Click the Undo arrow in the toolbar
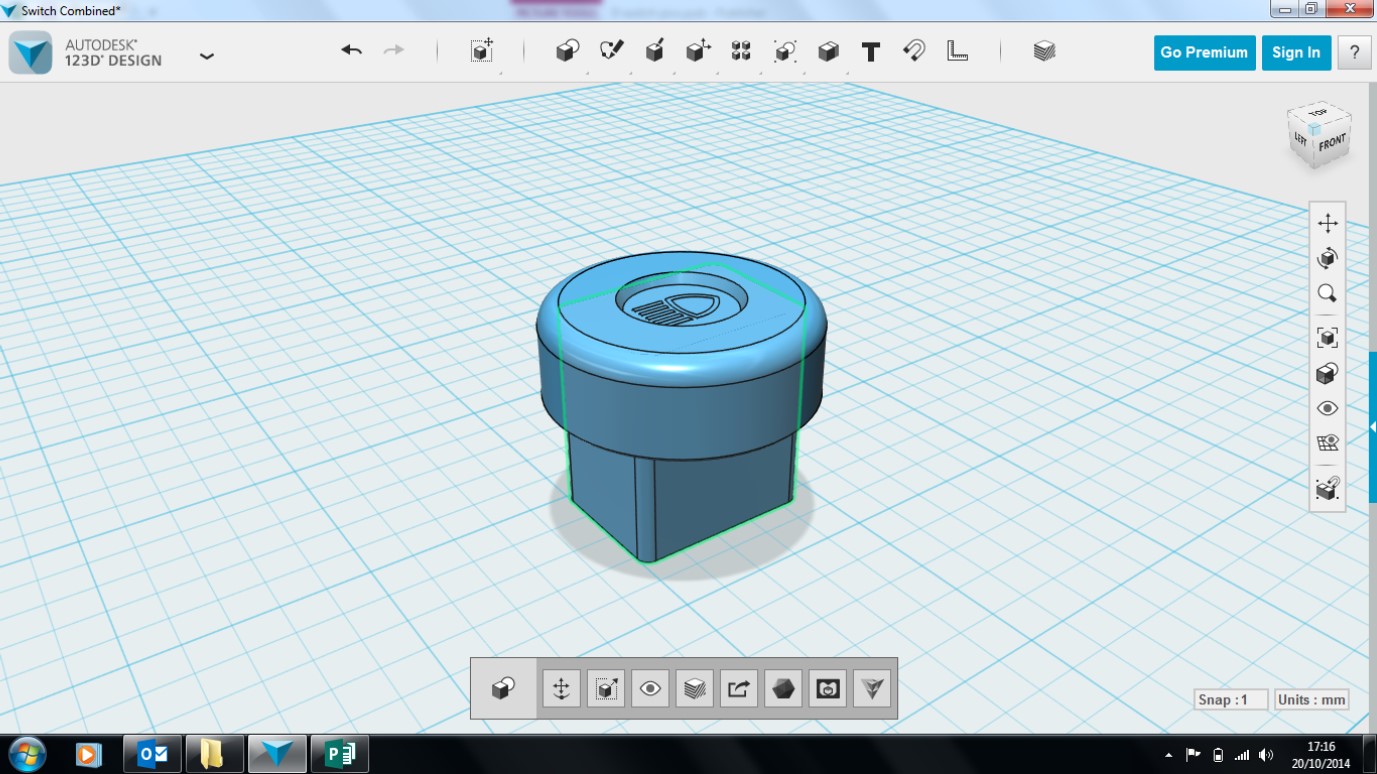Screen dimensions: 1377x774 click(x=351, y=51)
